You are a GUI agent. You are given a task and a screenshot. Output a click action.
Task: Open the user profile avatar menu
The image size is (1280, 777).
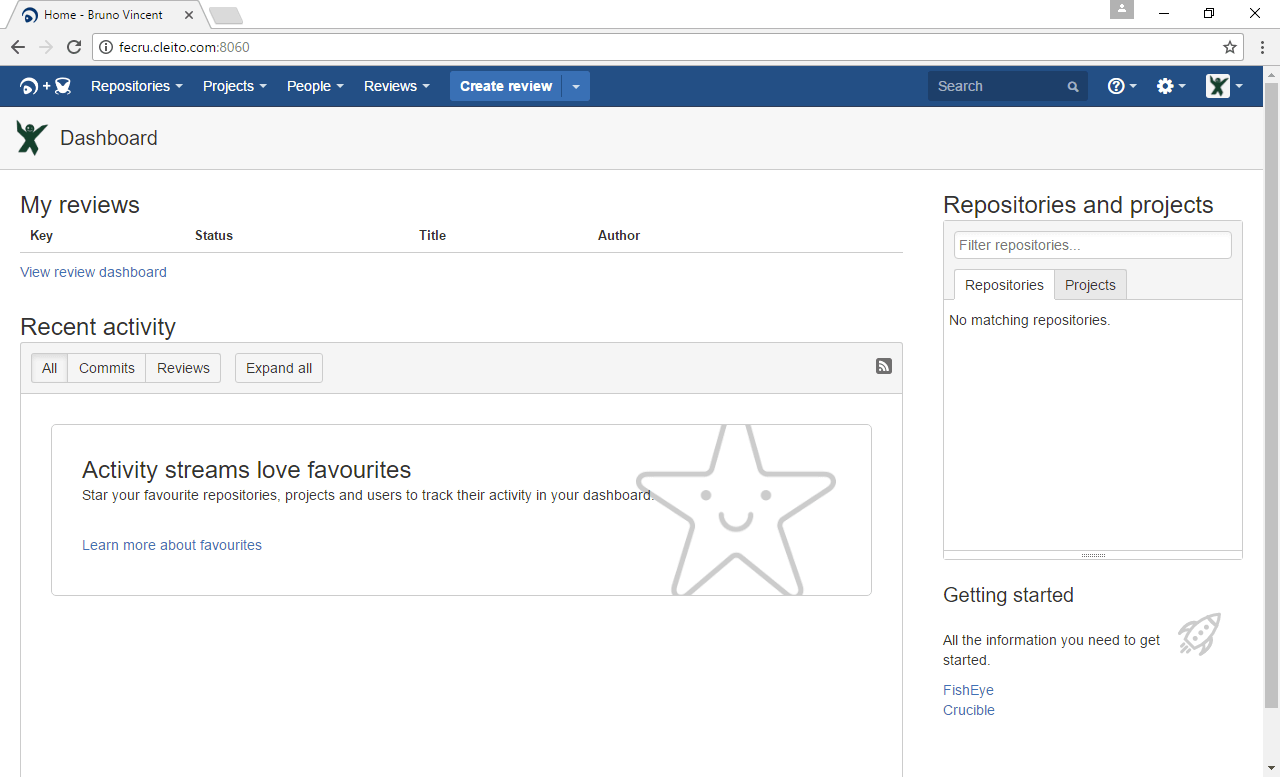(x=1224, y=86)
